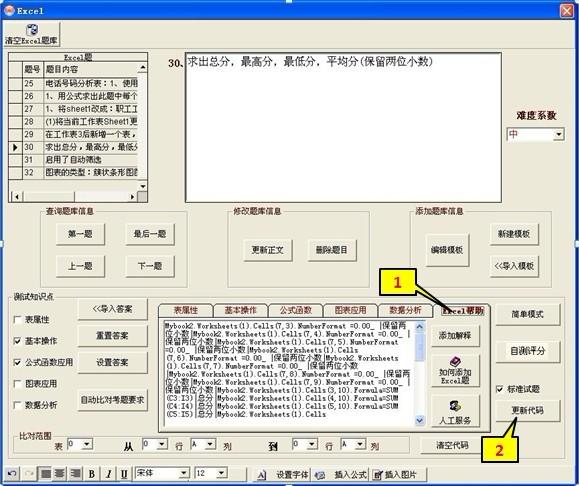Click the 更新正文 button
This screenshot has height=486, width=579.
268,250
